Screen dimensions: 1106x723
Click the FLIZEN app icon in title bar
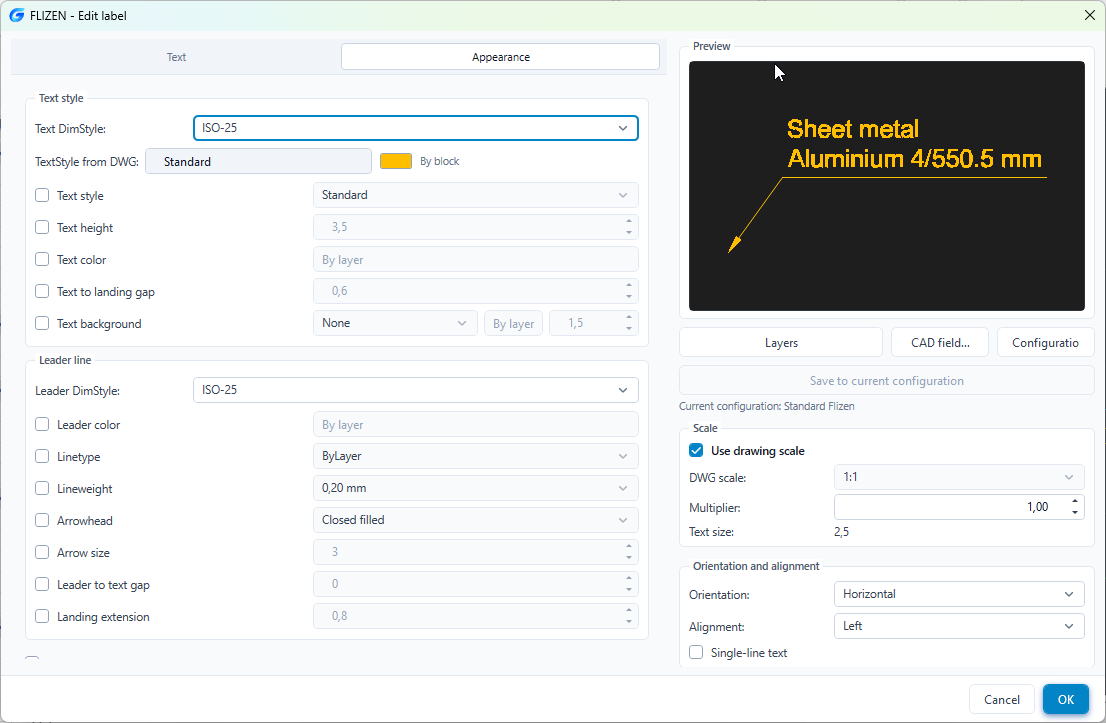16,16
